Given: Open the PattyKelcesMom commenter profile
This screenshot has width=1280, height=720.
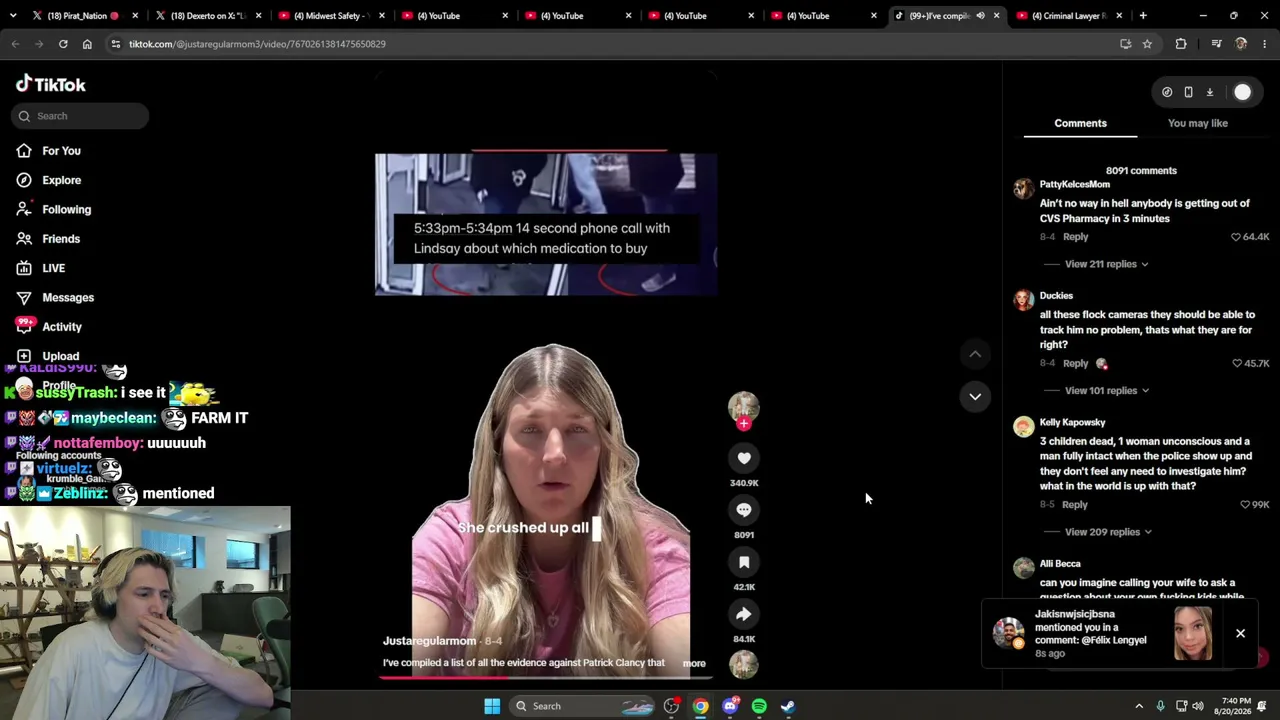Looking at the screenshot, I should 1074,184.
